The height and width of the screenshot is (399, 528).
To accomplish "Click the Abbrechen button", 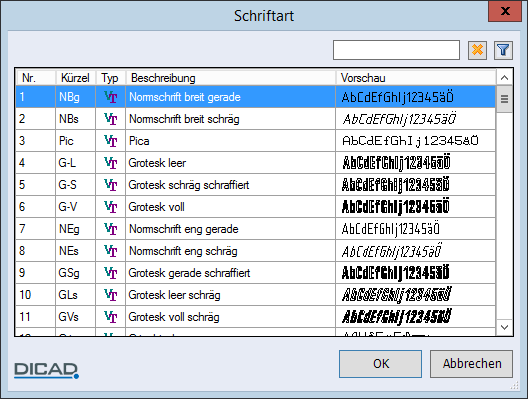I will point(471,364).
